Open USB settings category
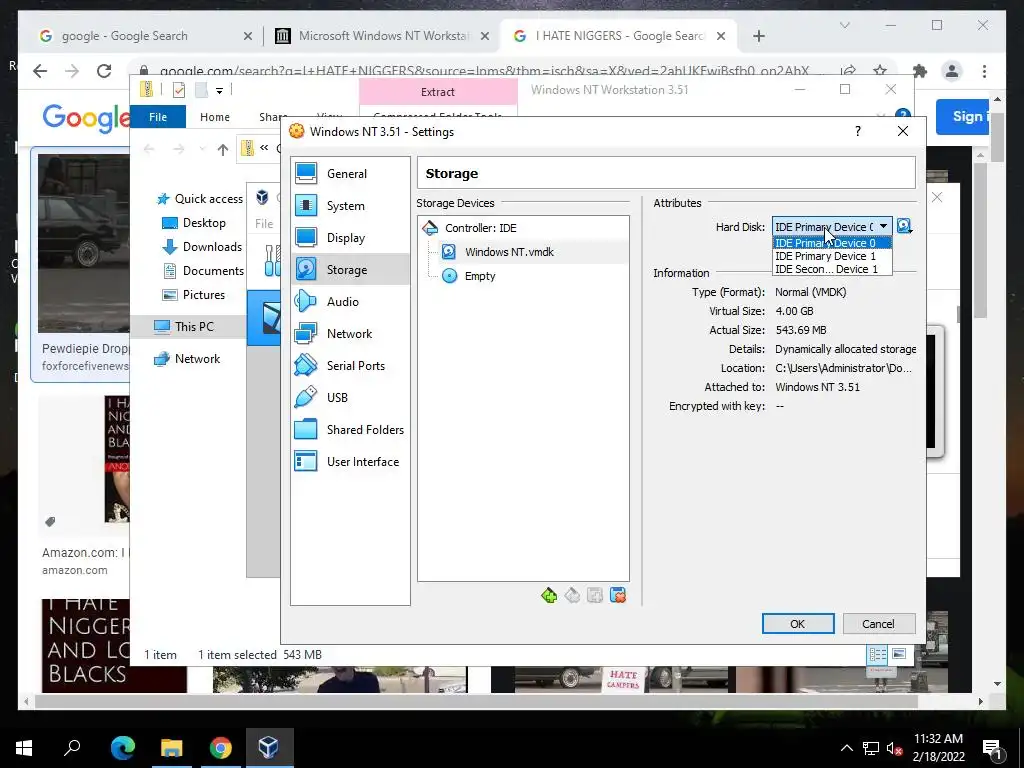The height and width of the screenshot is (768, 1024). 350,397
